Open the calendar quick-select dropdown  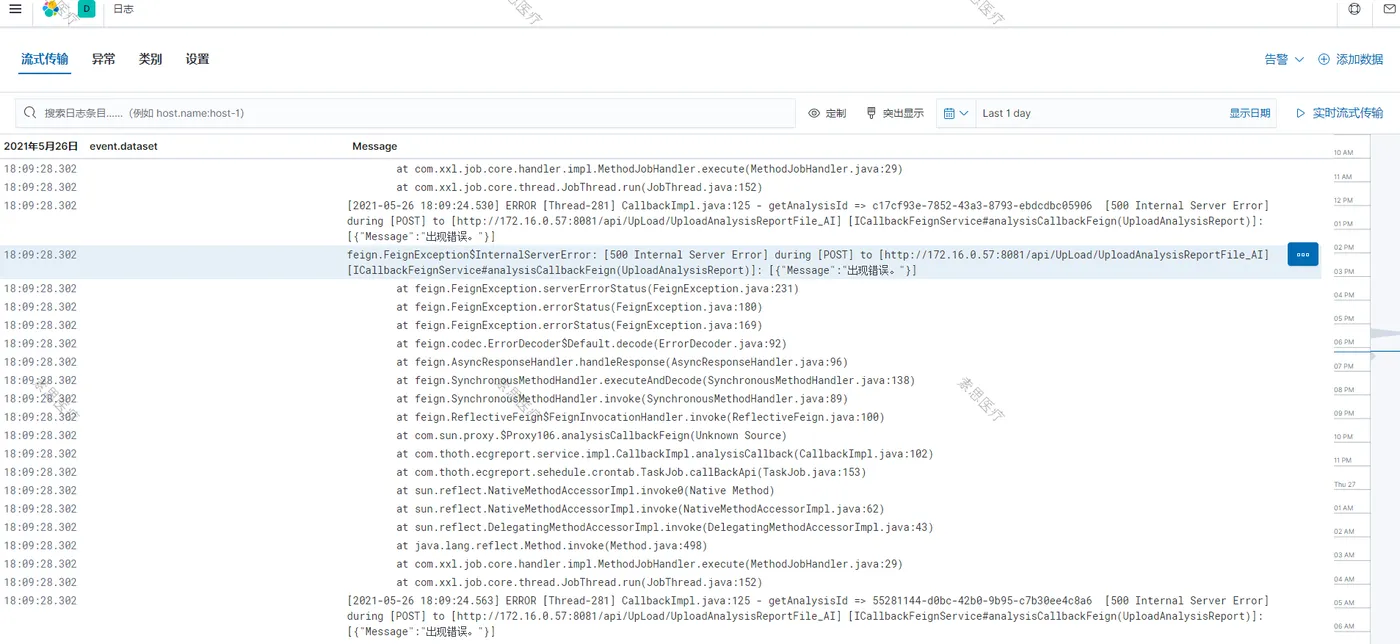(x=956, y=113)
